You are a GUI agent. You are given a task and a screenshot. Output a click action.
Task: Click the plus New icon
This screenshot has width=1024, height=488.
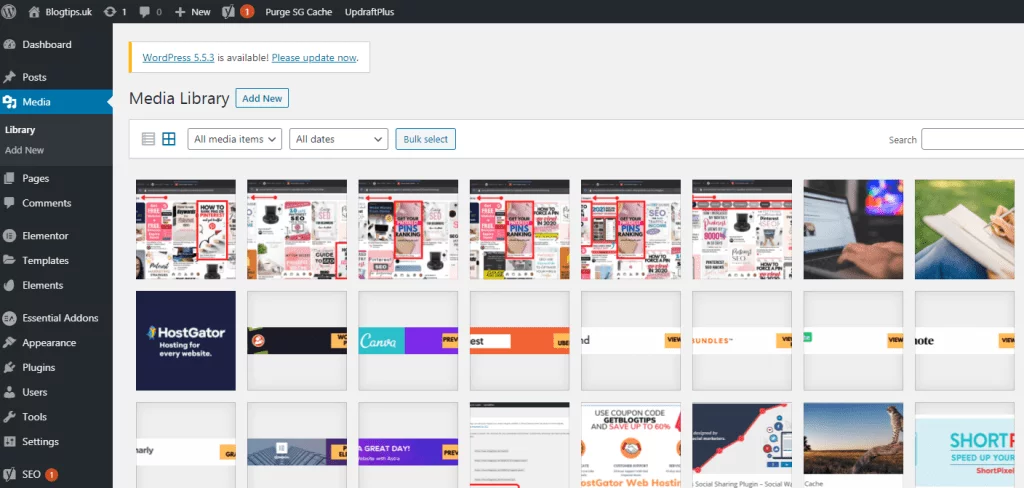(180, 12)
